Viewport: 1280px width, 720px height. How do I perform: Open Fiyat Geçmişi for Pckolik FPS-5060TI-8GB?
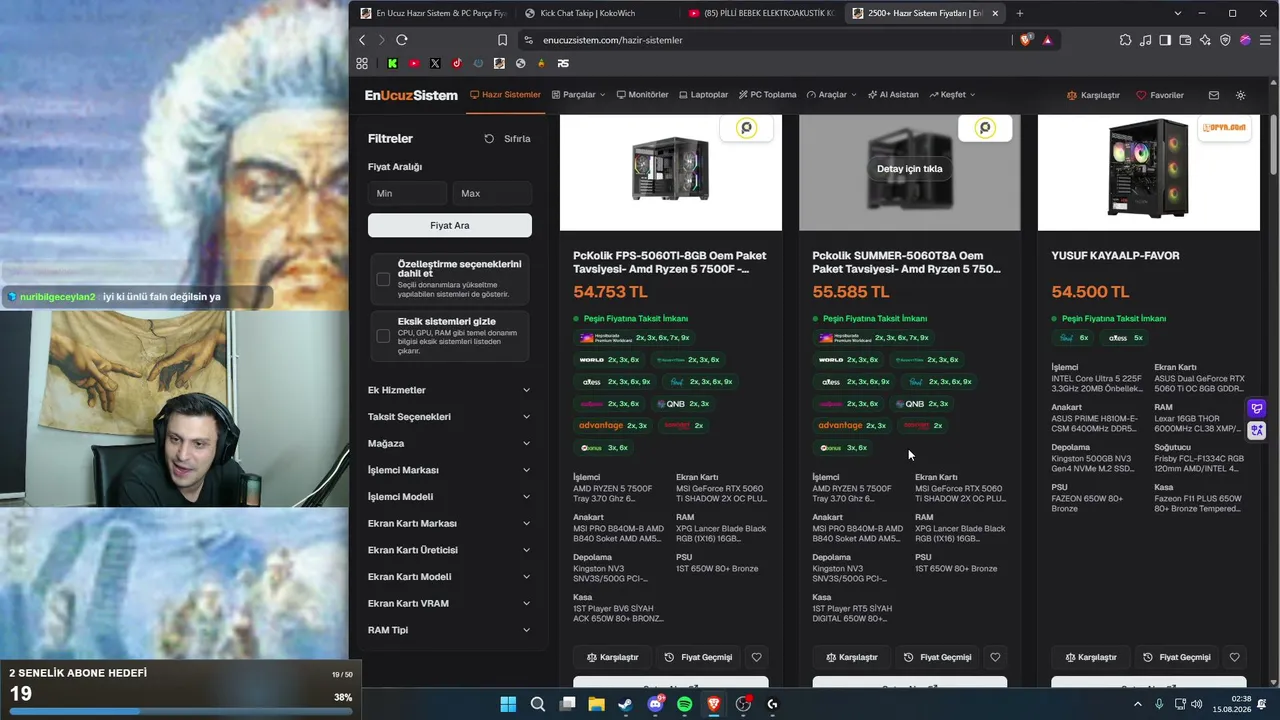coord(699,657)
